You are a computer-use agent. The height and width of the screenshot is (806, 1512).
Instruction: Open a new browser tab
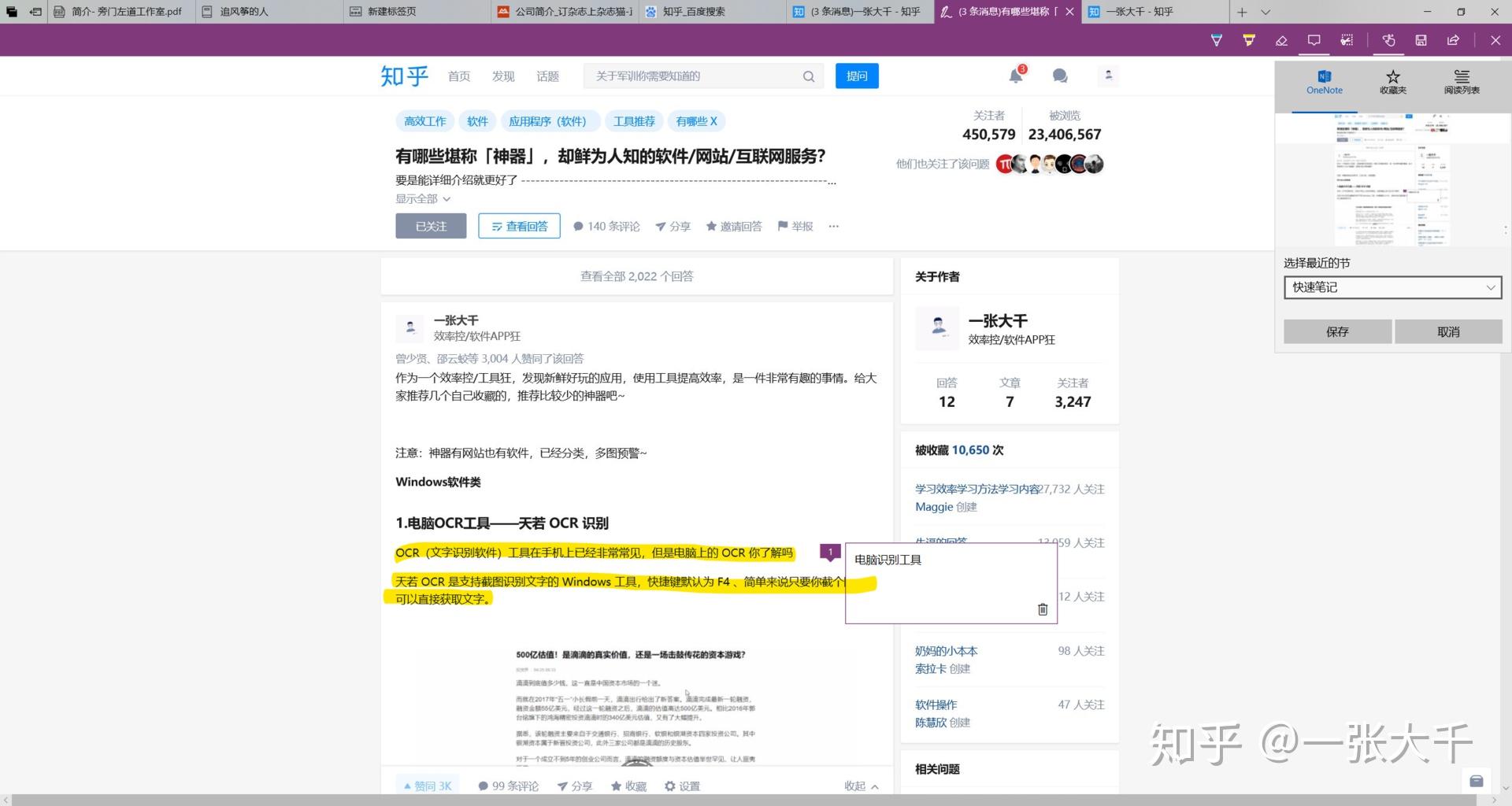1242,12
